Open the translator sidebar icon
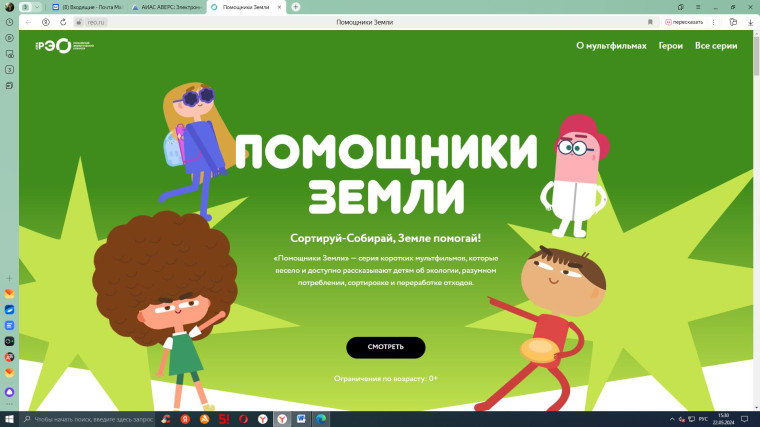The image size is (760, 427). tap(9, 357)
